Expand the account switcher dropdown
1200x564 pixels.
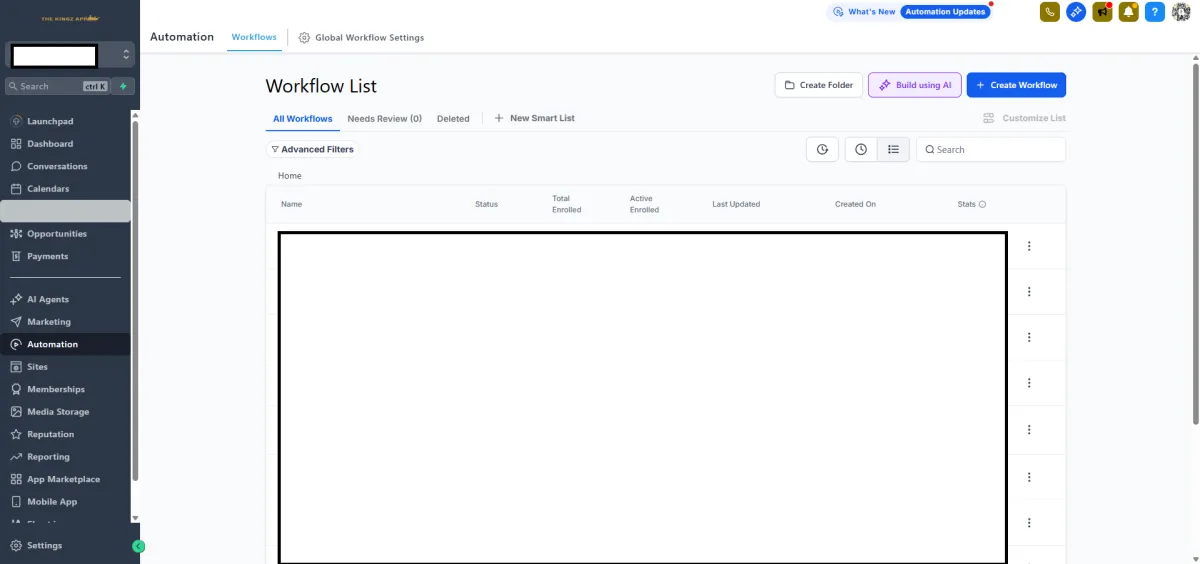[69, 55]
